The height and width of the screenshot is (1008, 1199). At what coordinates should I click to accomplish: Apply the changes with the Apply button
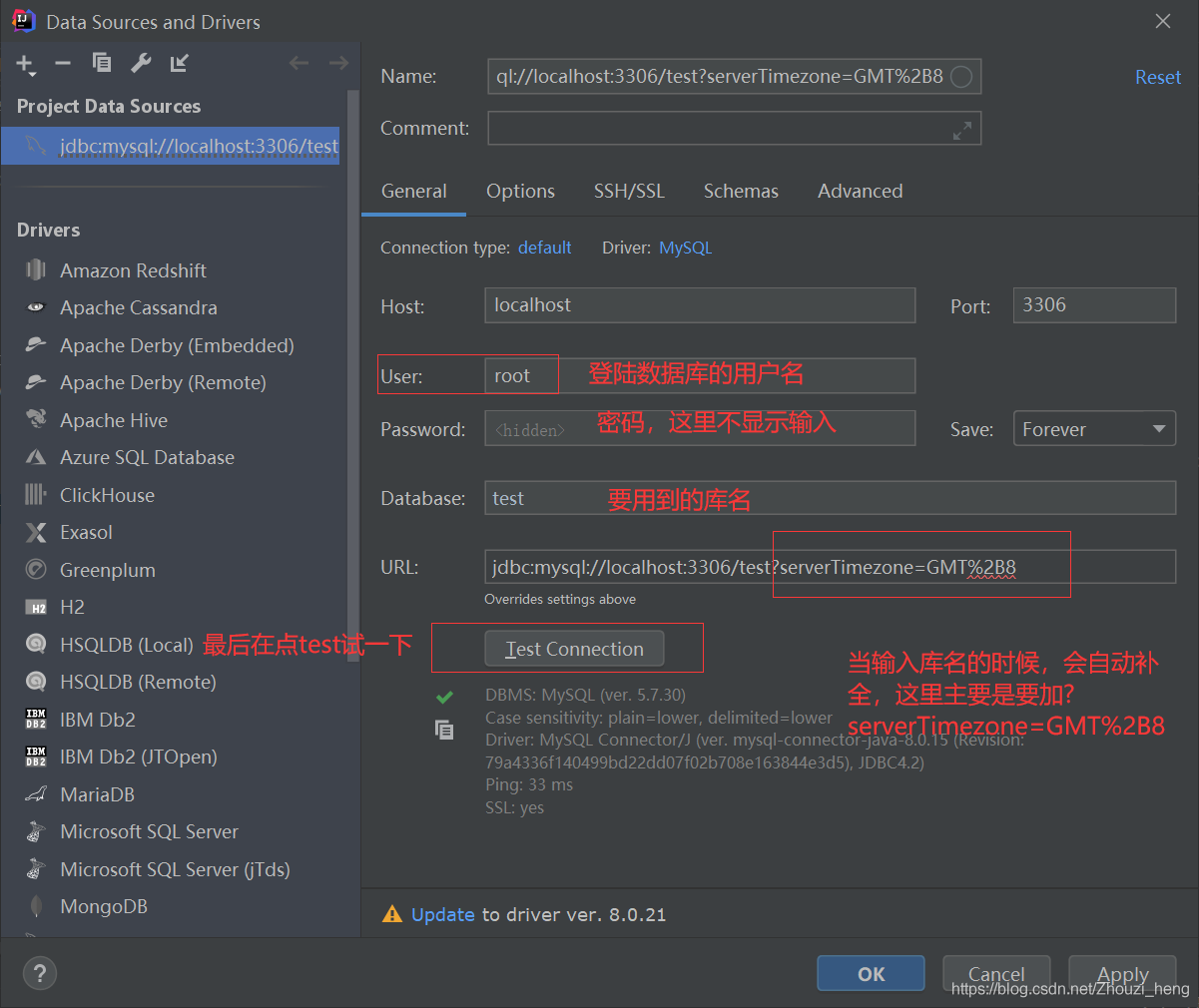pos(1122,974)
